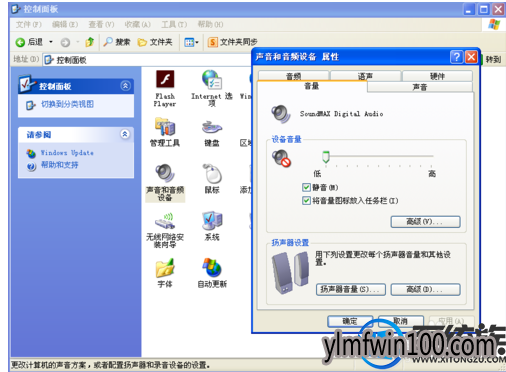
Task: Click the 转到 go button
Action: click(x=492, y=60)
